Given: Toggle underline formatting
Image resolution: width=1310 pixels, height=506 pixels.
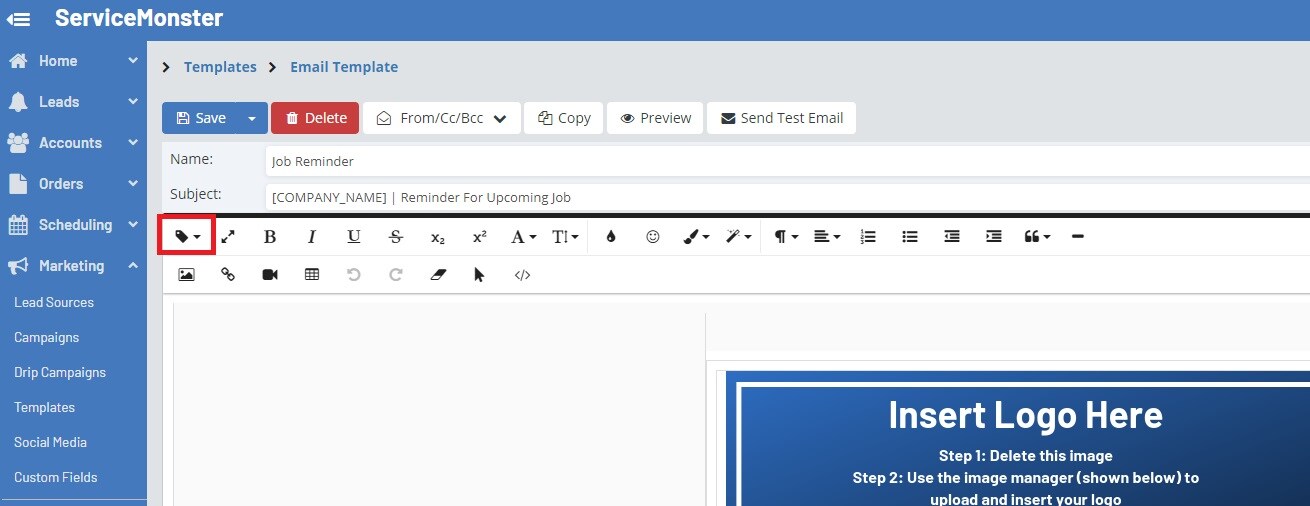Looking at the screenshot, I should (354, 237).
